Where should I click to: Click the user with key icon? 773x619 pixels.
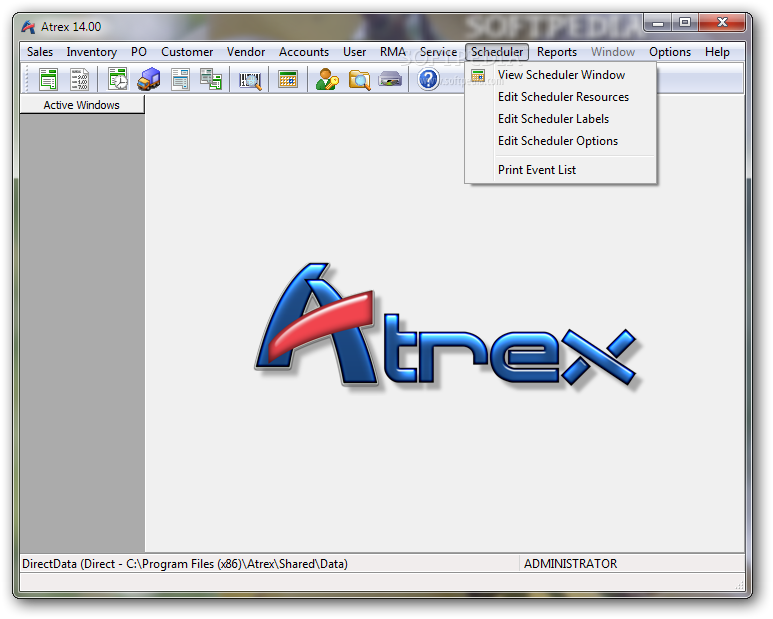(x=327, y=79)
